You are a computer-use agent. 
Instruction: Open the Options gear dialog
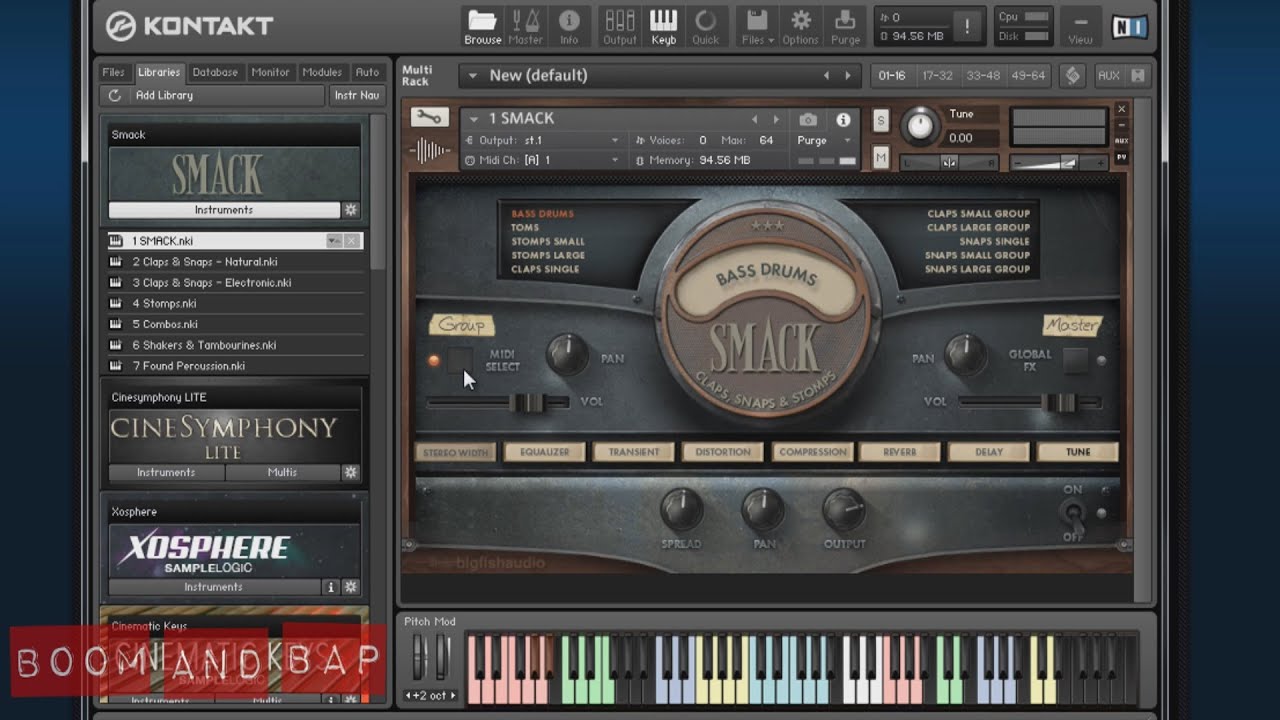pos(800,27)
